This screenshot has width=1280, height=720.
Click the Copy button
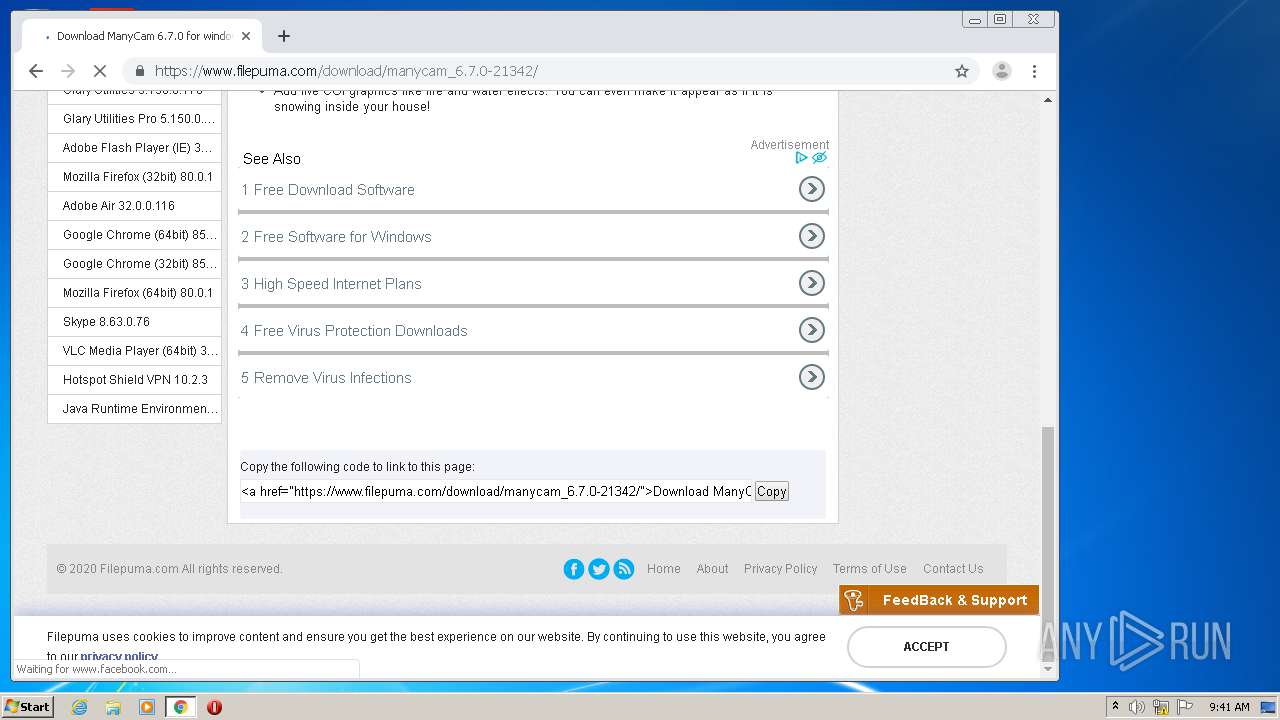point(771,491)
